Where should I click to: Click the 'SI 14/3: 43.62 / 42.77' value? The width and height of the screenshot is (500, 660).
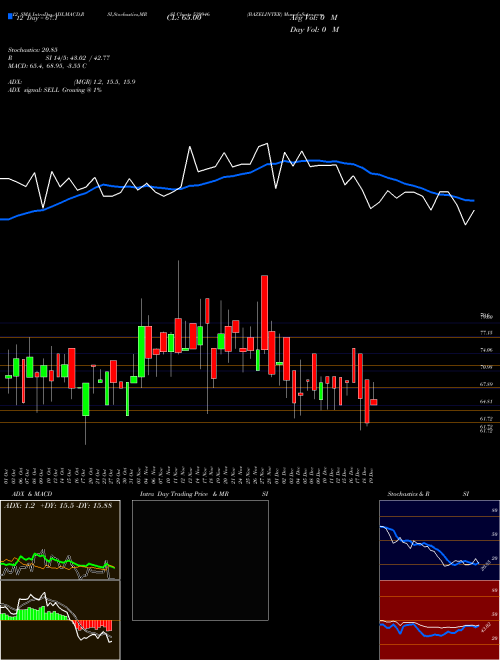(x=77, y=58)
